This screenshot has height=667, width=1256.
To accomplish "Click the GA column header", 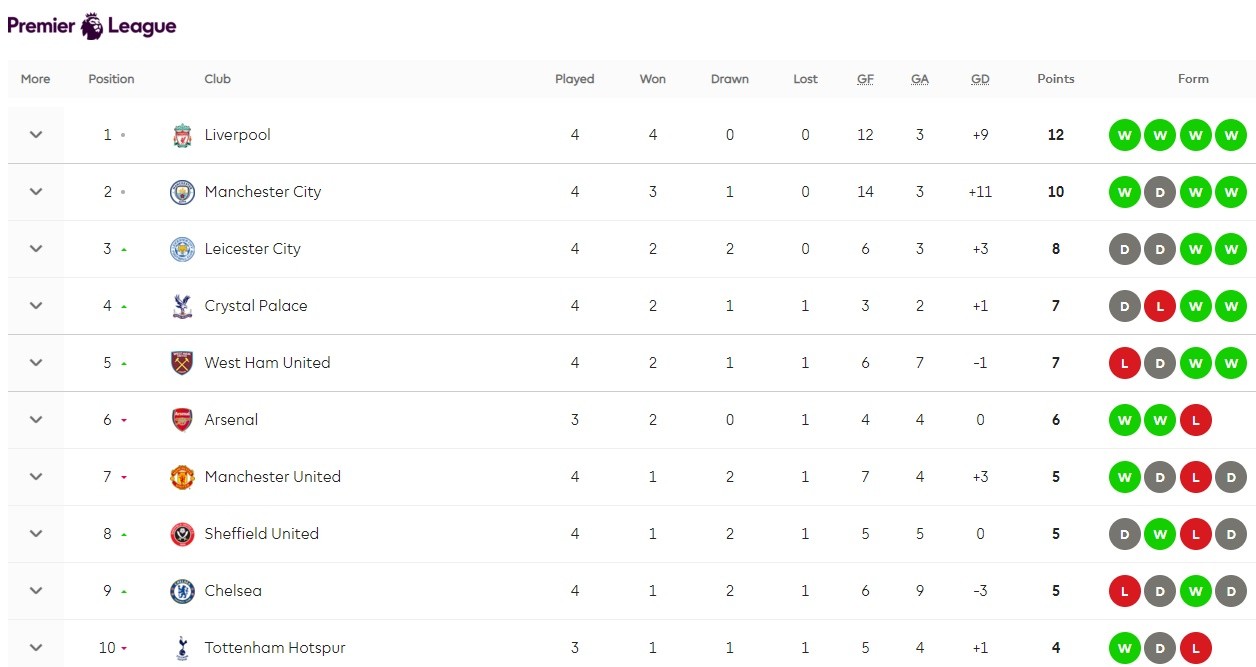I will point(920,79).
